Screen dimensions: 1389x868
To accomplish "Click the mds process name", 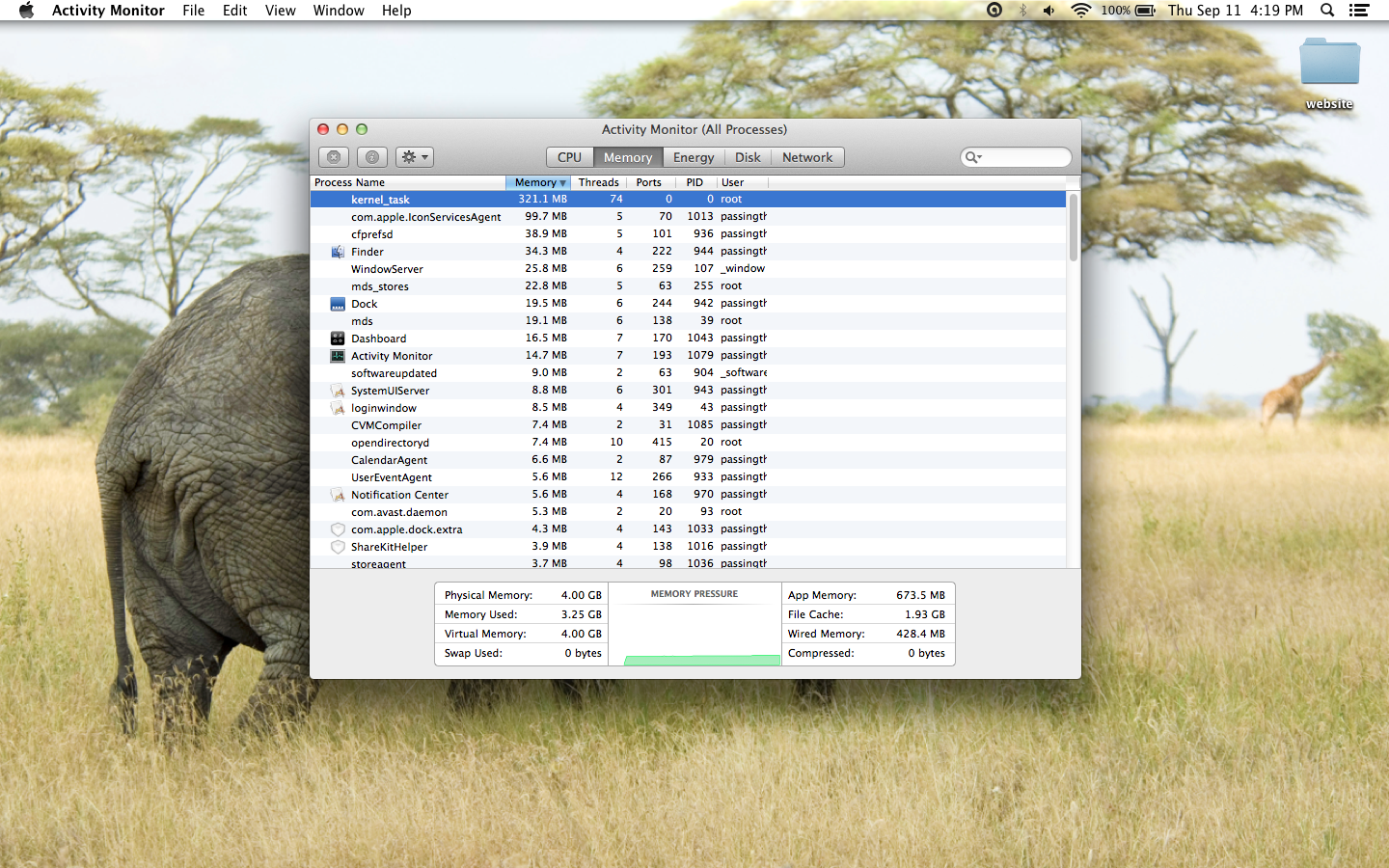I will pos(362,321).
